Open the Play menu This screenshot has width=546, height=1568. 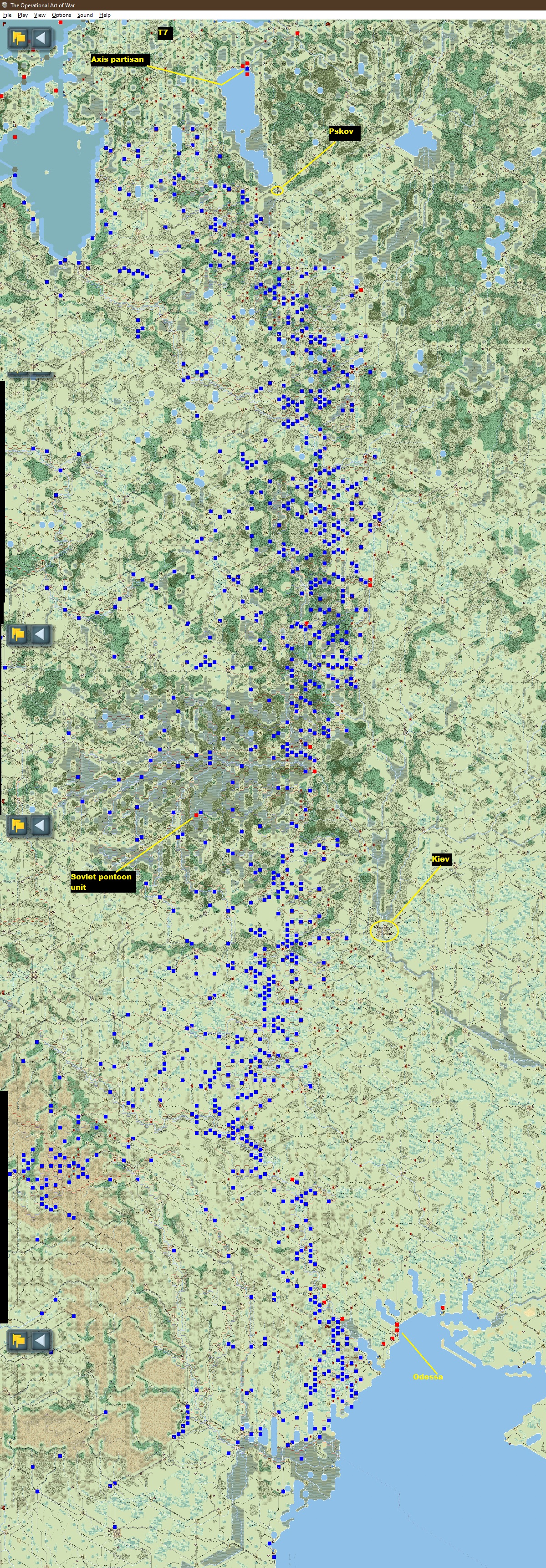point(22,15)
